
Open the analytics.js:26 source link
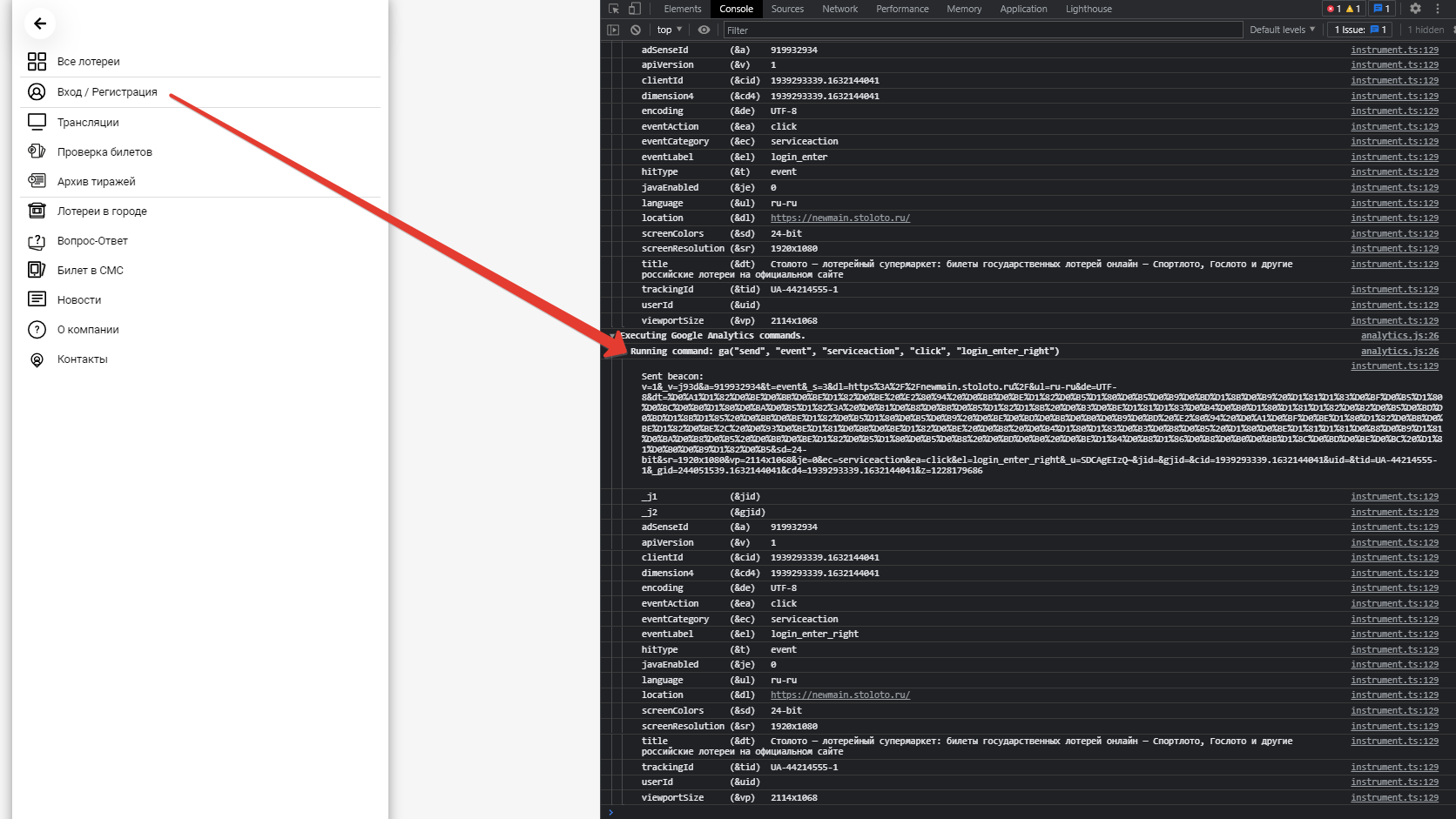[x=1399, y=352]
